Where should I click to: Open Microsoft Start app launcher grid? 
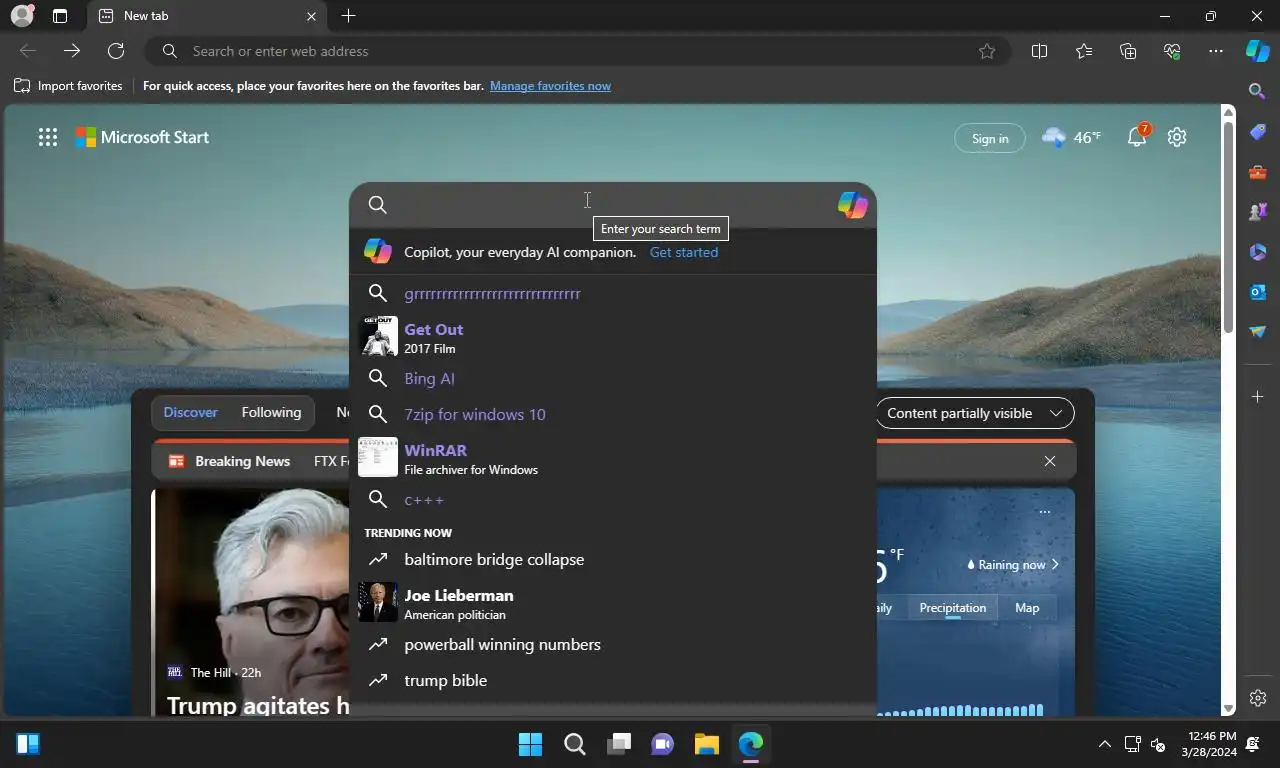[x=48, y=138]
